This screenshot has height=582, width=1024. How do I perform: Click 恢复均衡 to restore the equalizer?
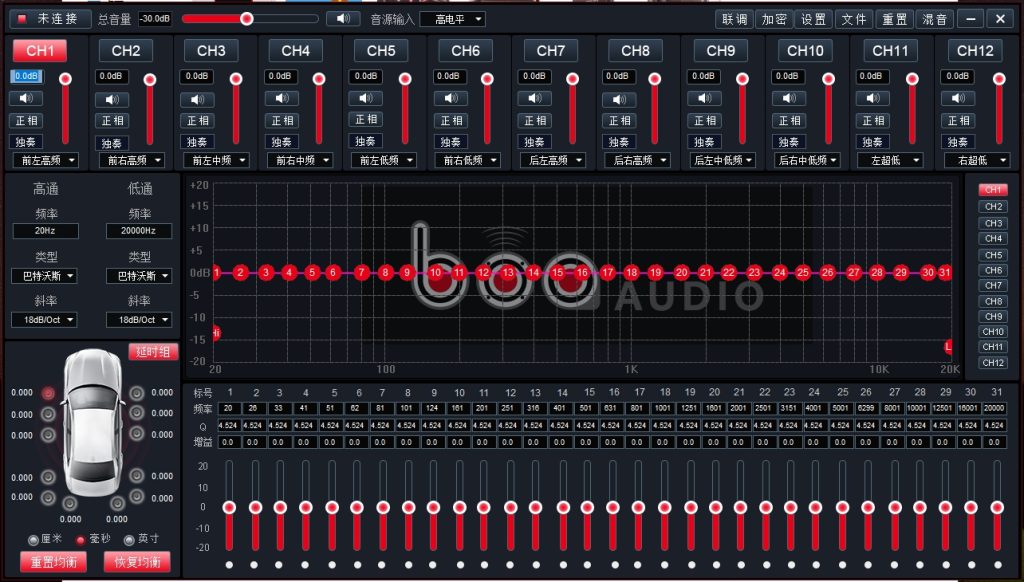(137, 562)
